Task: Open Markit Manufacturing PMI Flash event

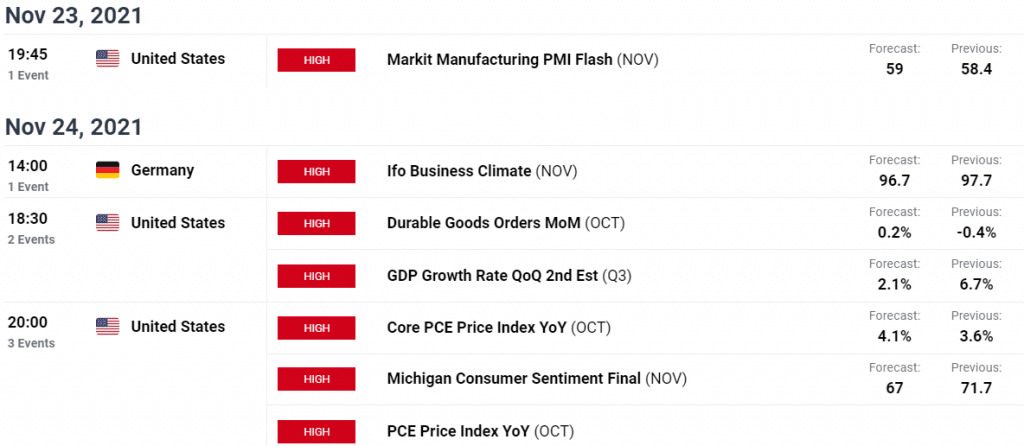Action: (x=522, y=59)
